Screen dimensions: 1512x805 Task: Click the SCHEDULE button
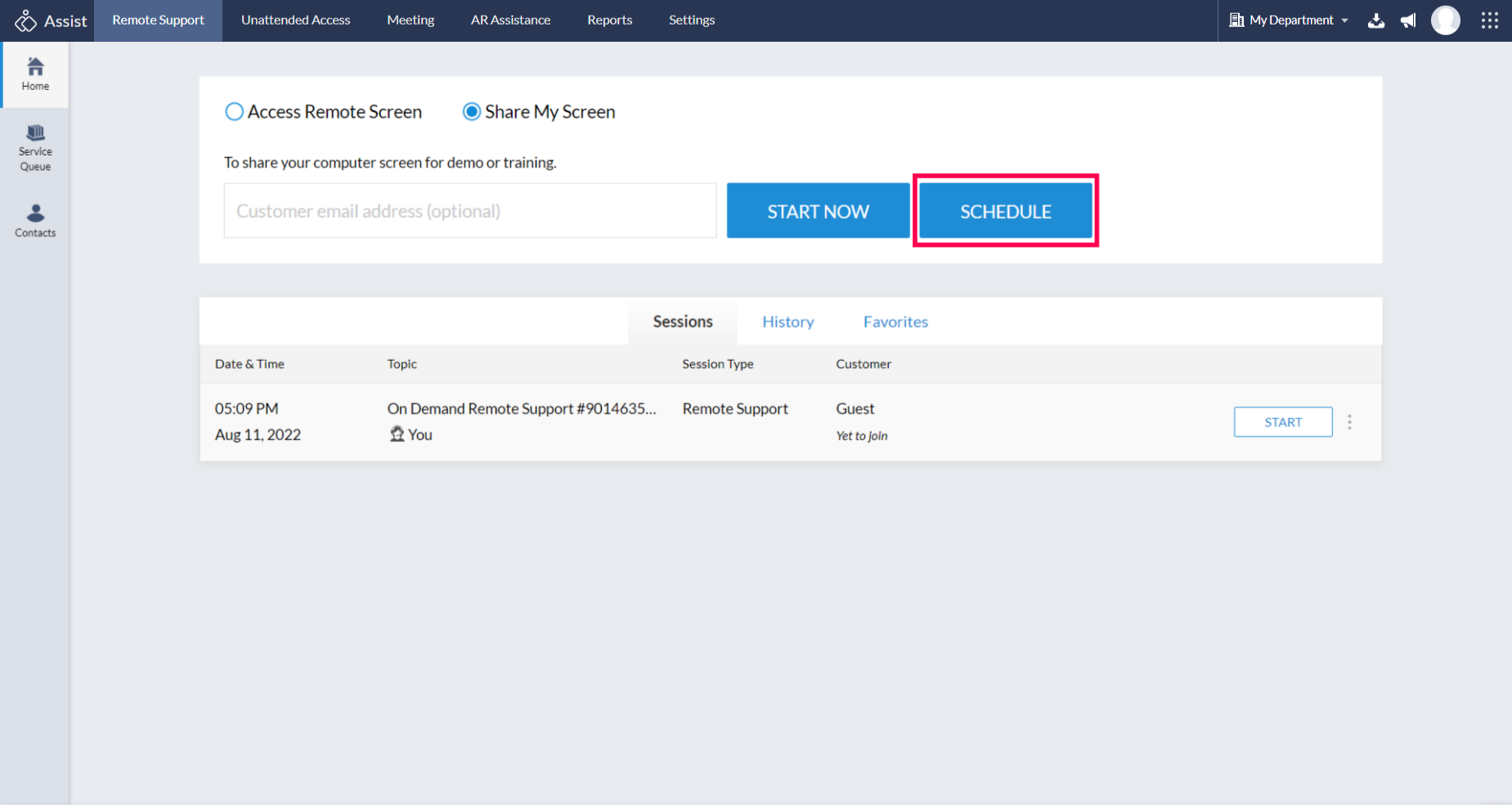tap(1005, 211)
